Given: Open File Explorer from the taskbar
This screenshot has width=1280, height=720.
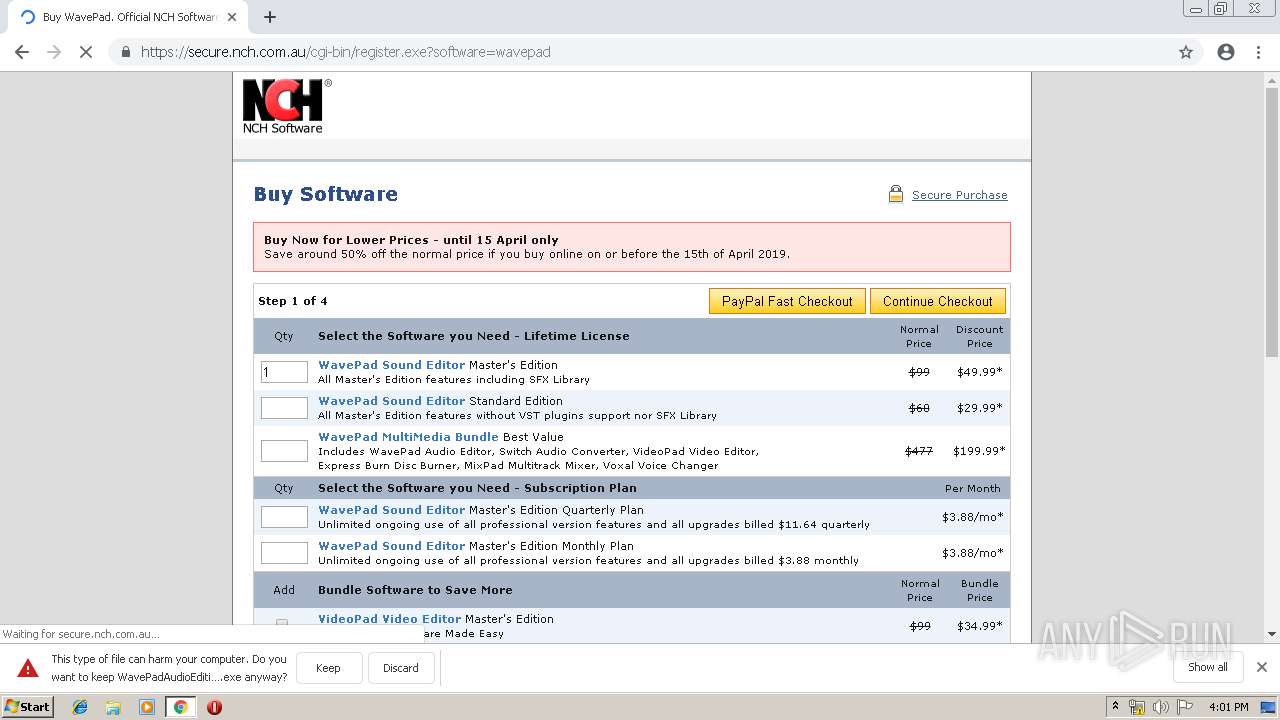Looking at the screenshot, I should point(113,707).
